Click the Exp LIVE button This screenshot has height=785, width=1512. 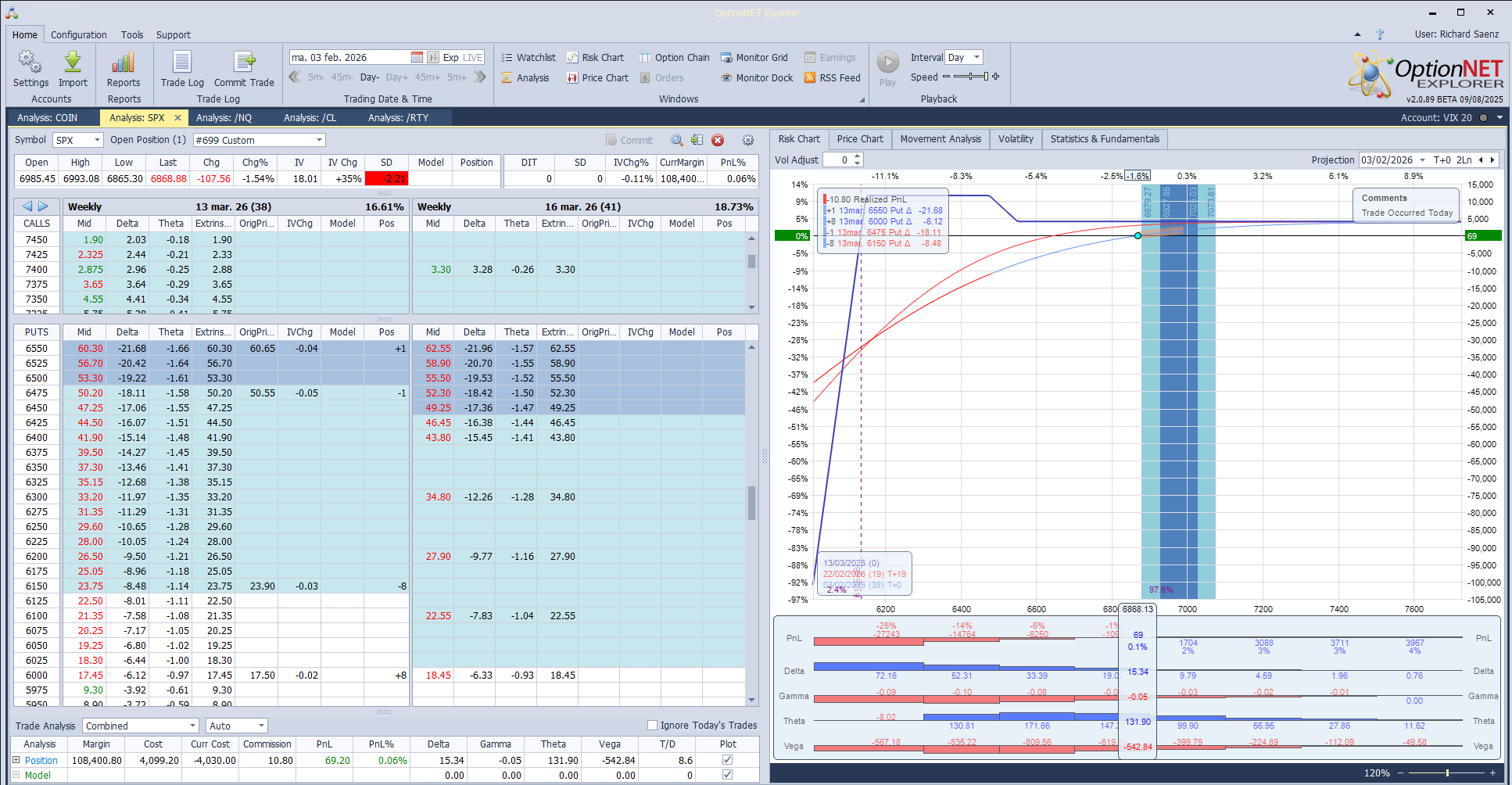tap(463, 57)
